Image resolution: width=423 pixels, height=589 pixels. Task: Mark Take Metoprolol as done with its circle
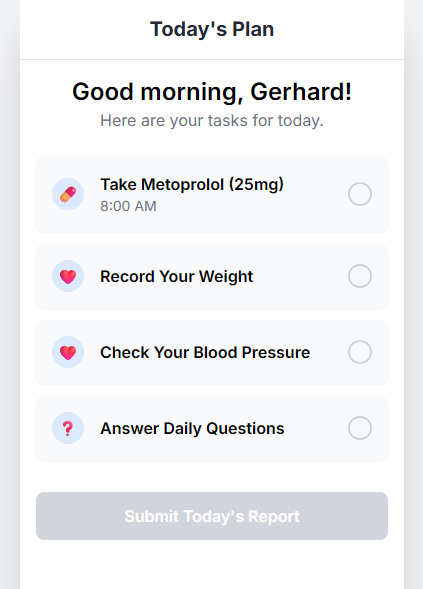360,194
